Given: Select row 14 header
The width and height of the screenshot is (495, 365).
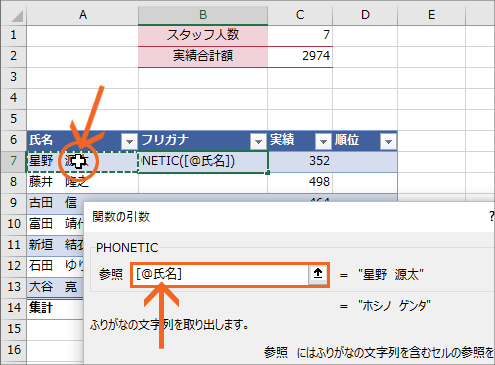Looking at the screenshot, I should coord(13,308).
